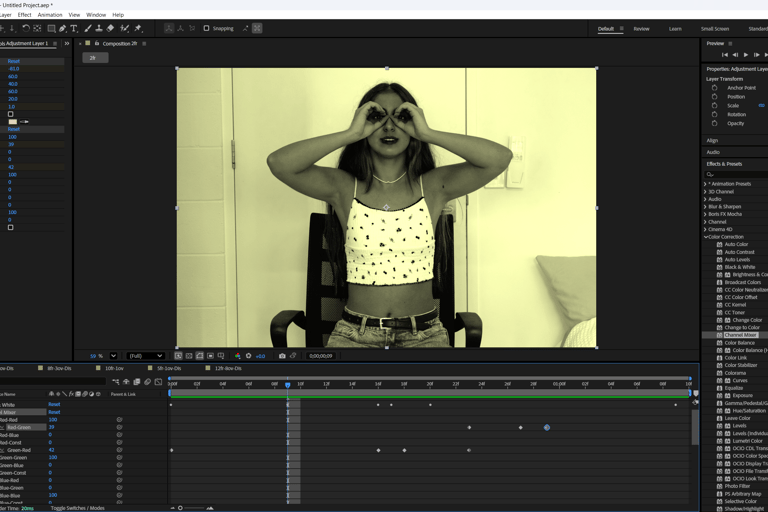
Task: Switch to the Learn workspace
Action: click(x=675, y=29)
